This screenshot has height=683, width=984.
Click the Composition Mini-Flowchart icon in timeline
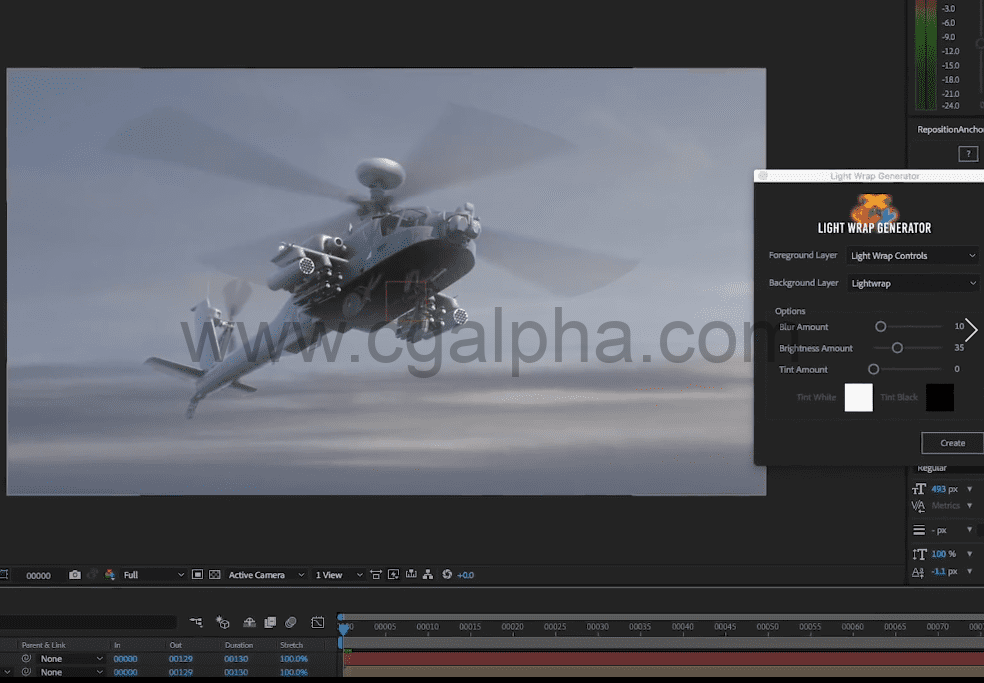(x=196, y=622)
